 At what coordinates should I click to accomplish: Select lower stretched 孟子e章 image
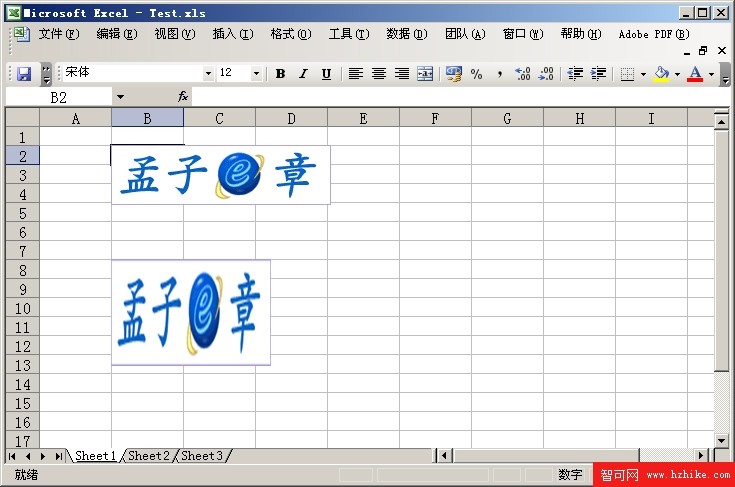point(191,313)
